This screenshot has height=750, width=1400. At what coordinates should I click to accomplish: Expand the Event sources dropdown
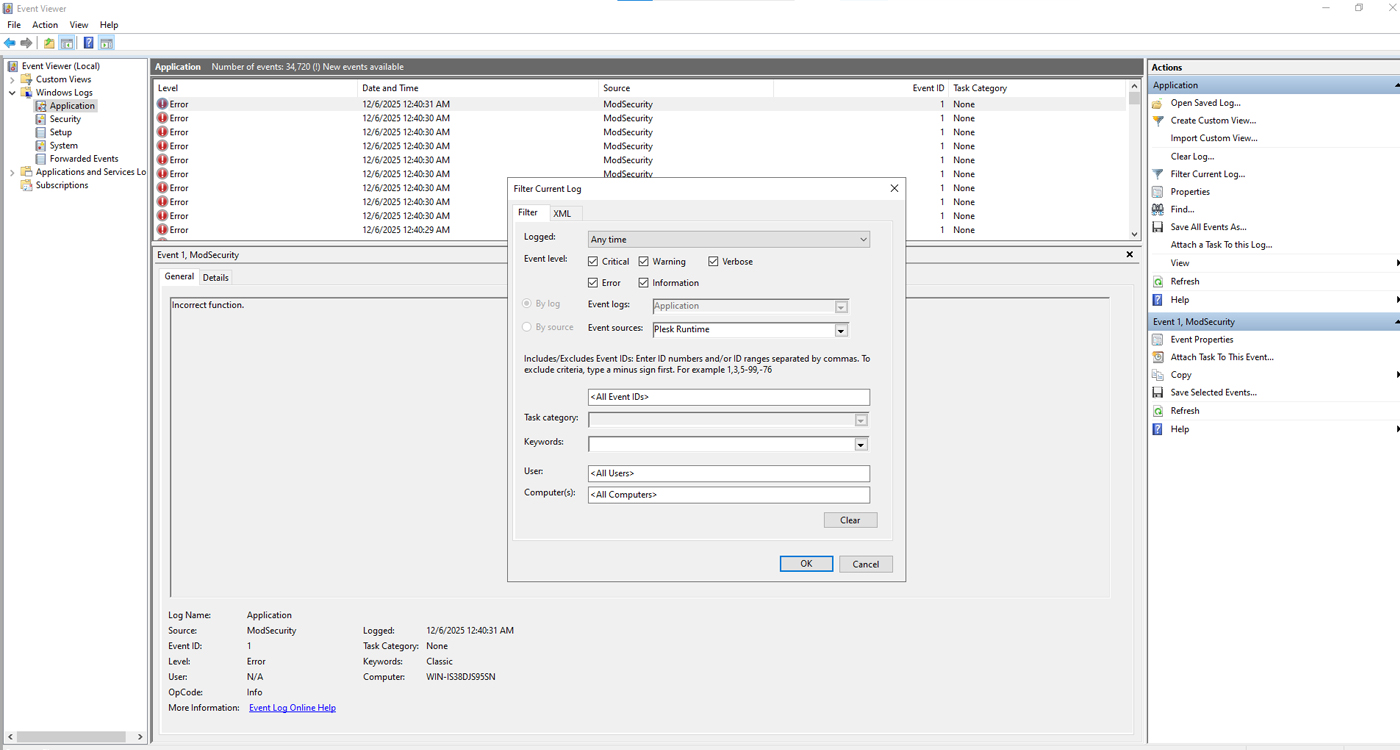point(841,330)
